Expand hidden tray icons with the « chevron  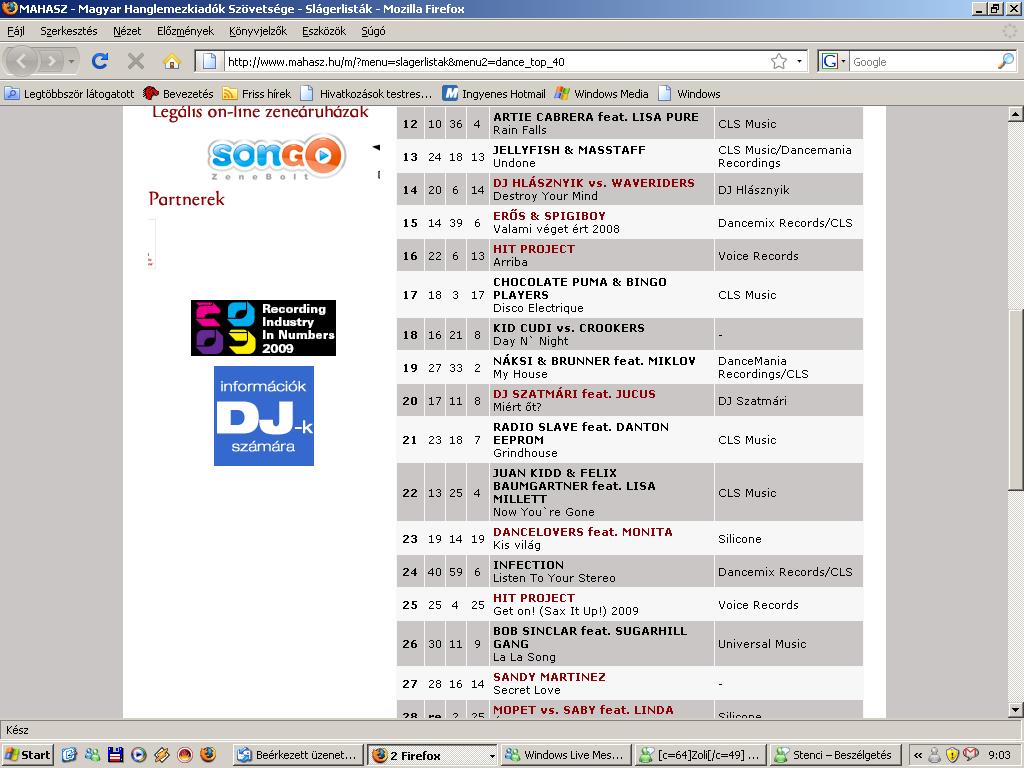[x=918, y=755]
